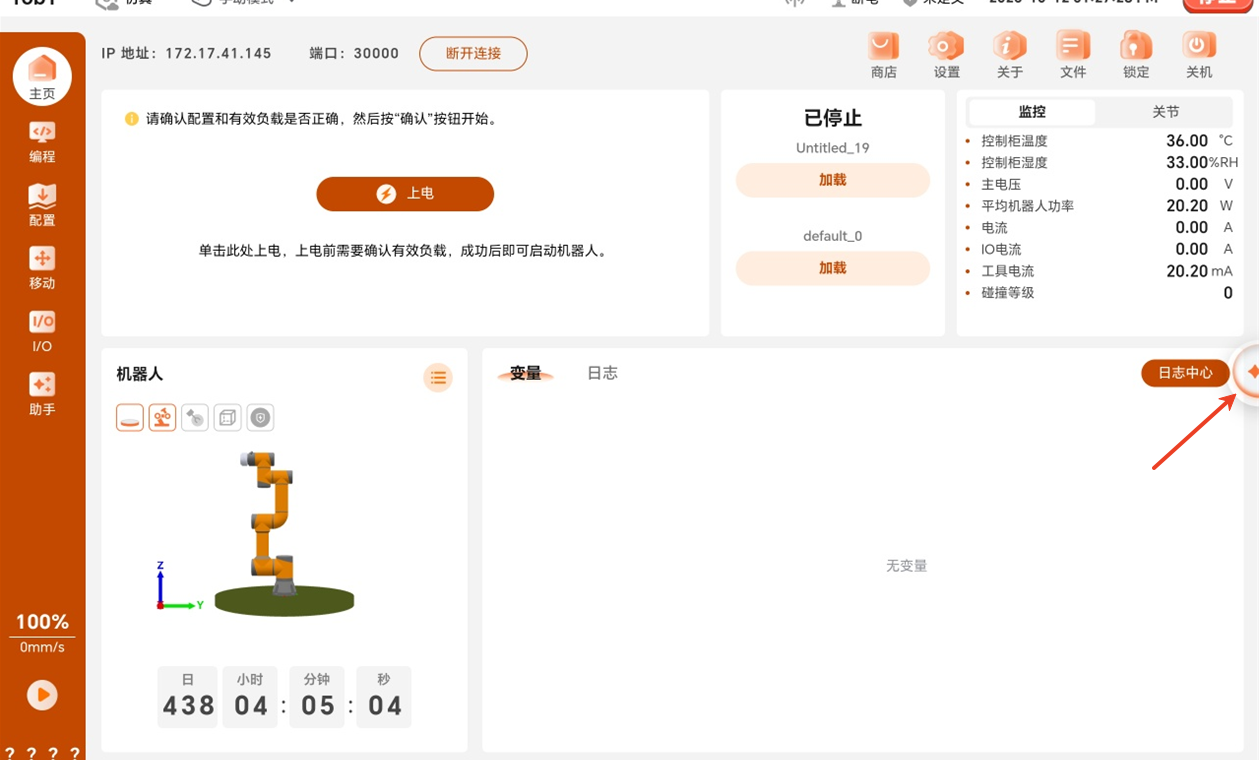The image size is (1259, 760).
Task: Click the default_0 label
Action: (x=833, y=236)
